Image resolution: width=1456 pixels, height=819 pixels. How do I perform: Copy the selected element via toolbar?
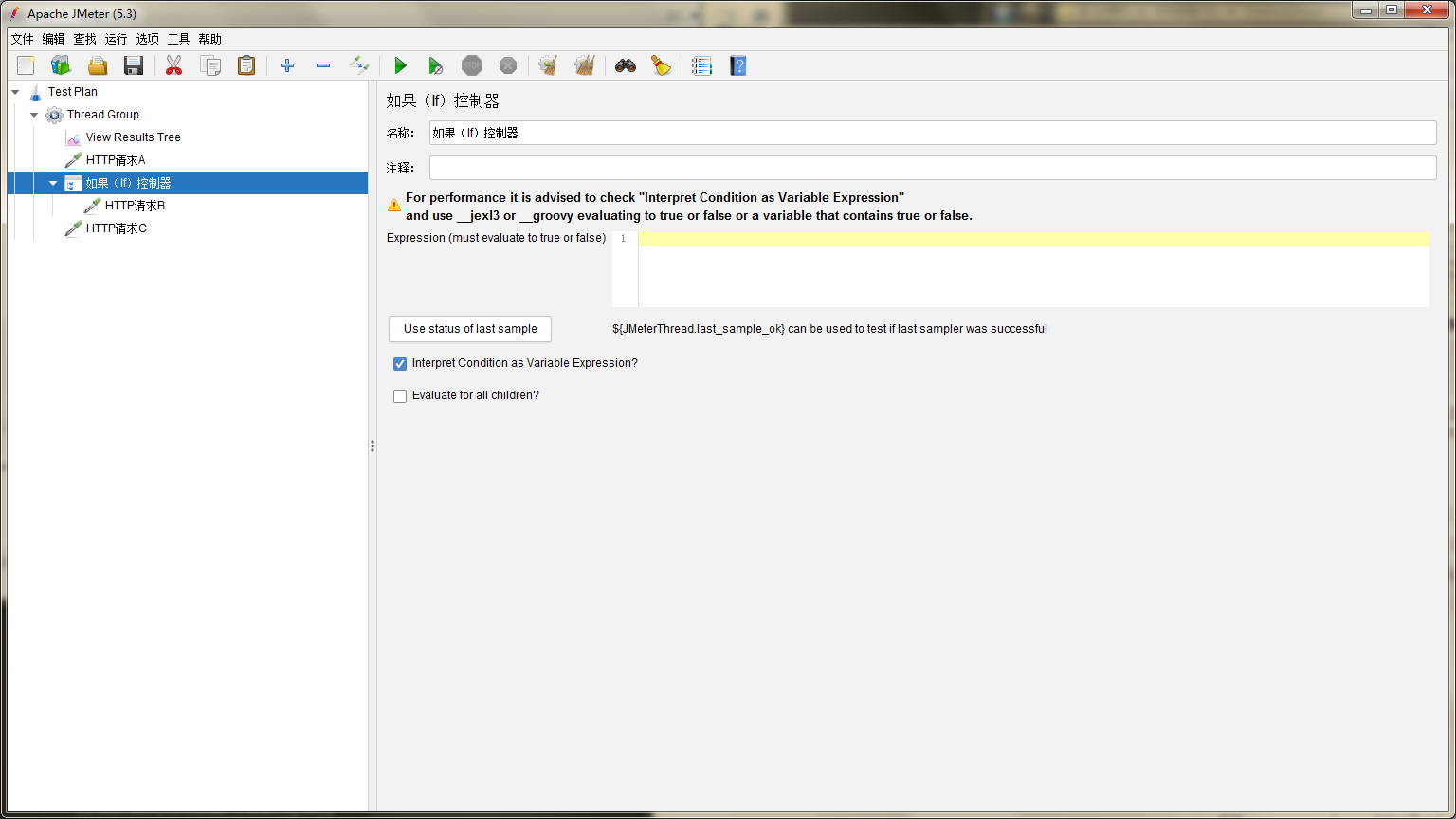pos(210,65)
